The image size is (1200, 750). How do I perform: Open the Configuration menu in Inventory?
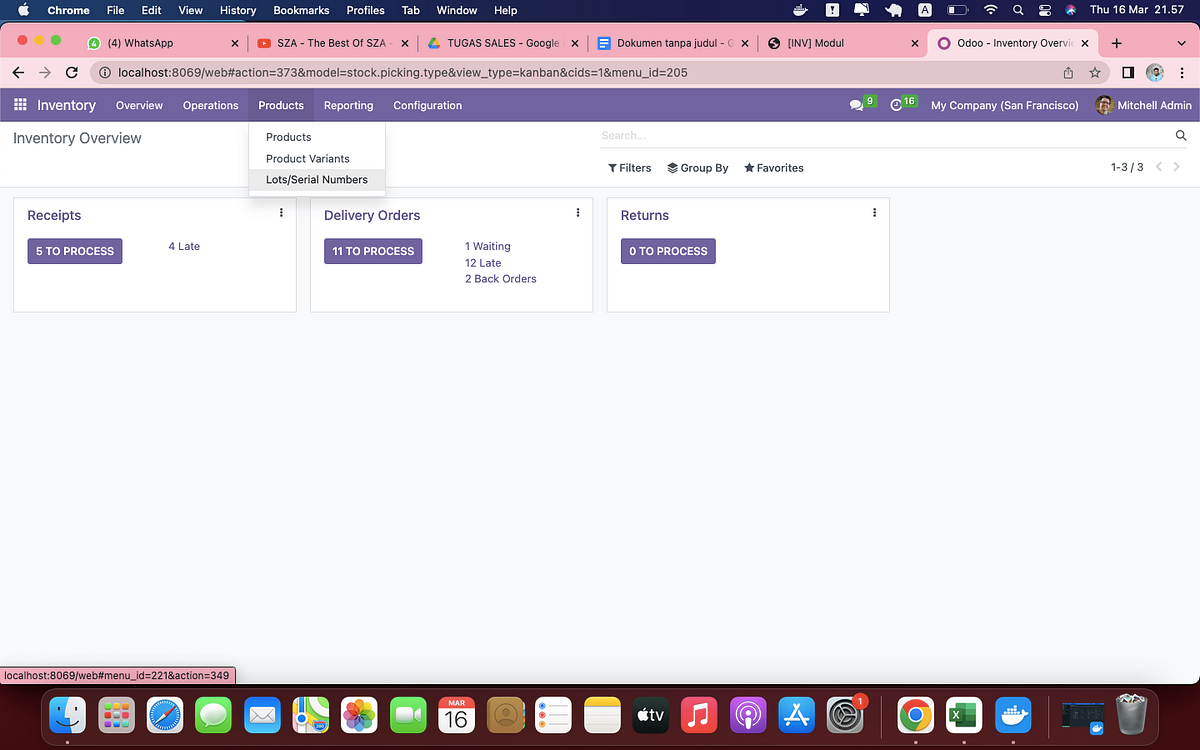tap(427, 105)
